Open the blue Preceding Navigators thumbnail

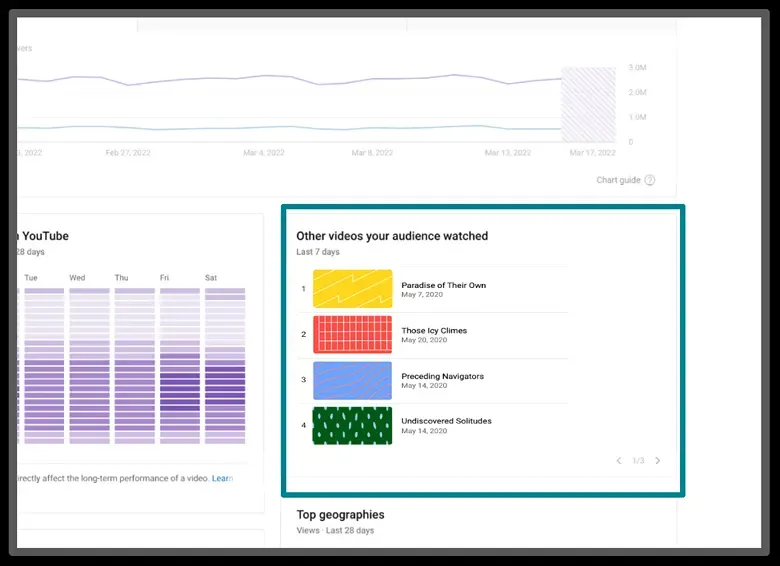[x=353, y=380]
